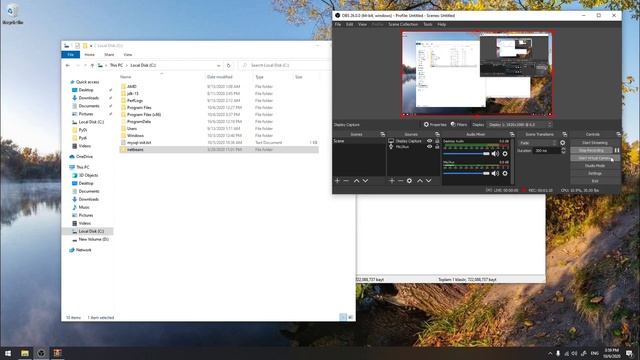This screenshot has width=640, height=360.
Task: Open the OBS Help menu
Action: click(x=442, y=24)
